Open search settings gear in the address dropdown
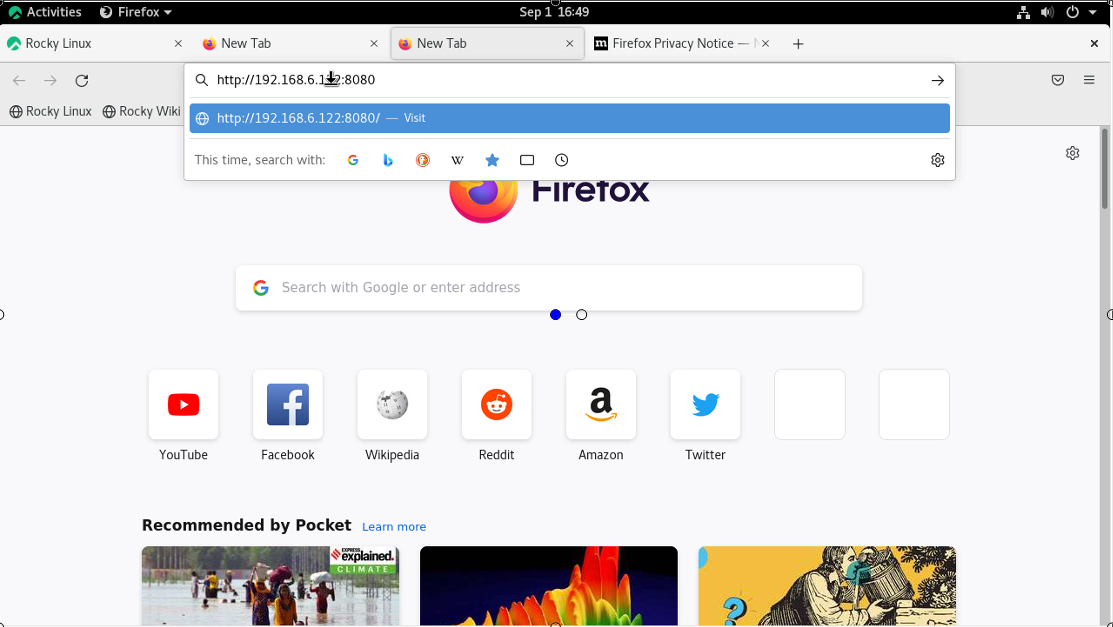The height and width of the screenshot is (627, 1113). click(938, 160)
